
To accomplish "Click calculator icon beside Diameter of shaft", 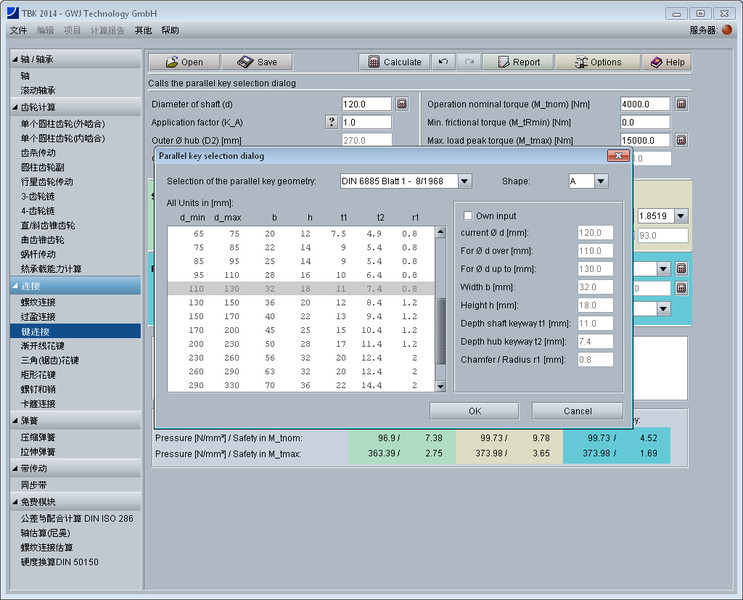I will tap(402, 104).
